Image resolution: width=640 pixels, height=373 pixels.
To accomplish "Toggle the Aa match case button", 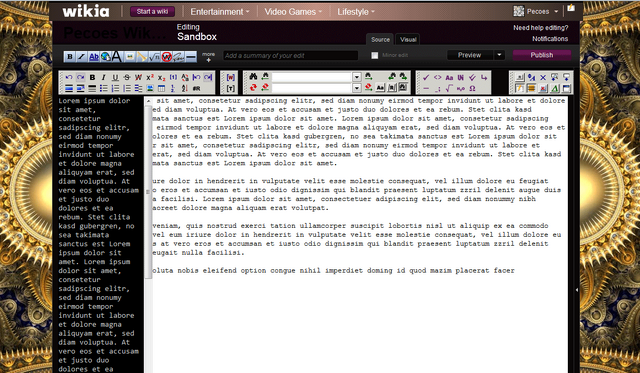I will (380, 88).
